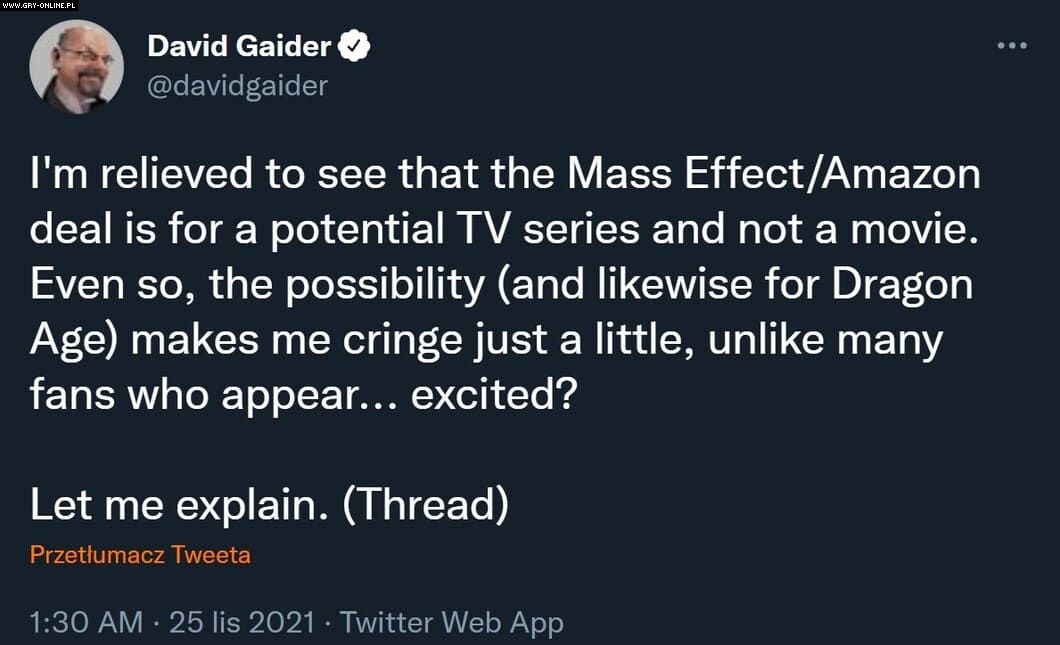Click the Przetłumacz Tweeta translate link
The width and height of the screenshot is (1060, 645).
[x=140, y=555]
